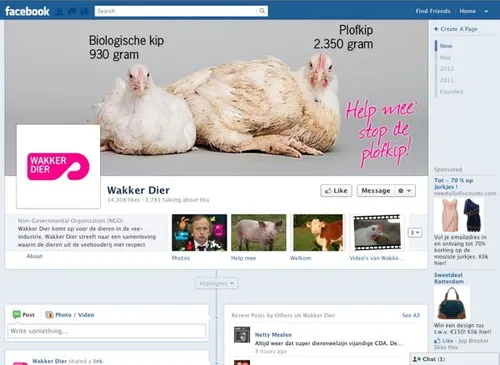Click See All recent posts
The image size is (500, 365).
tap(411, 315)
